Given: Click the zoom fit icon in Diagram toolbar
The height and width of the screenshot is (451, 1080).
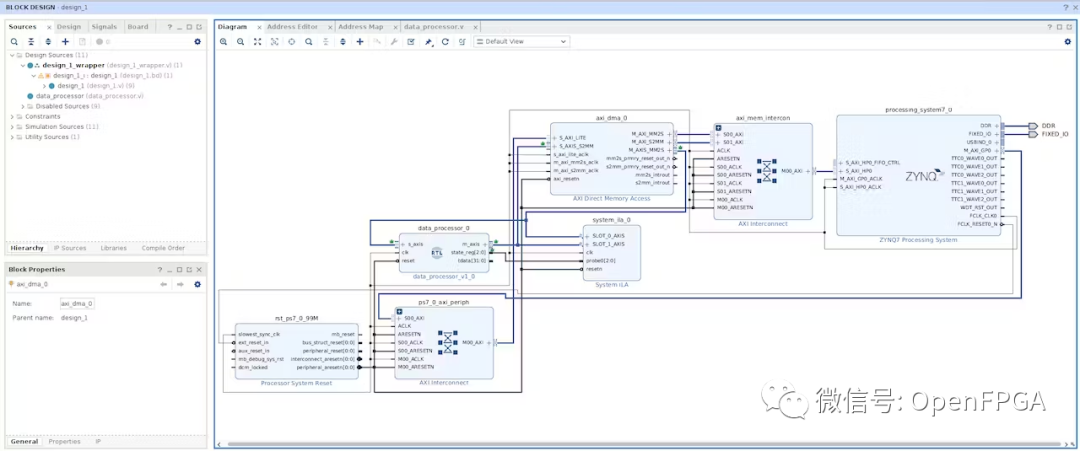Looking at the screenshot, I should [257, 42].
